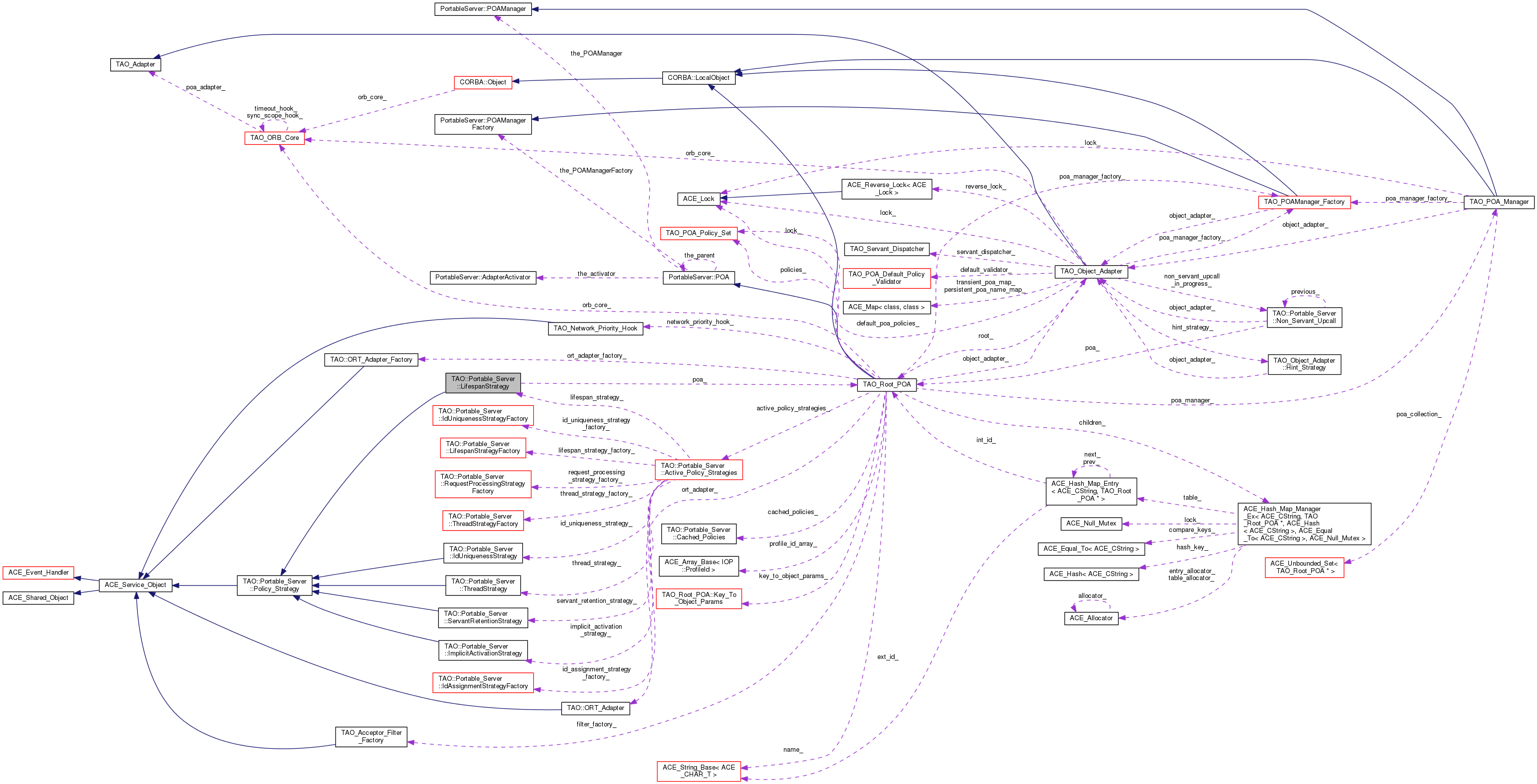Open the TAO_POAManager_Factory class box
Screen dimensions: 1537x784
pyautogui.click(x=1304, y=202)
